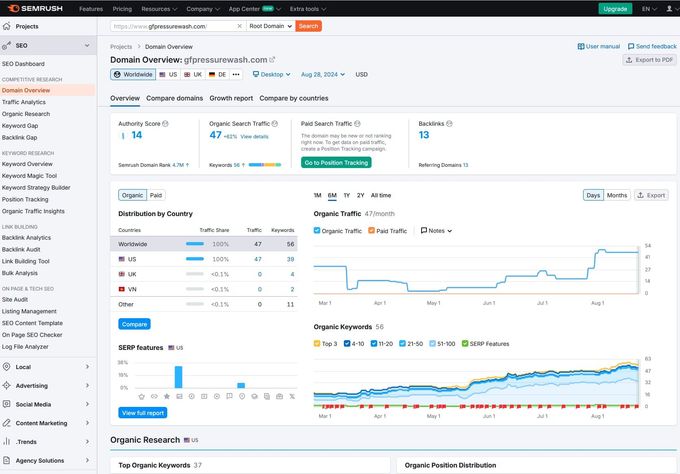This screenshot has width=680, height=474.
Task: Open Pricing in top menu
Action: click(122, 9)
